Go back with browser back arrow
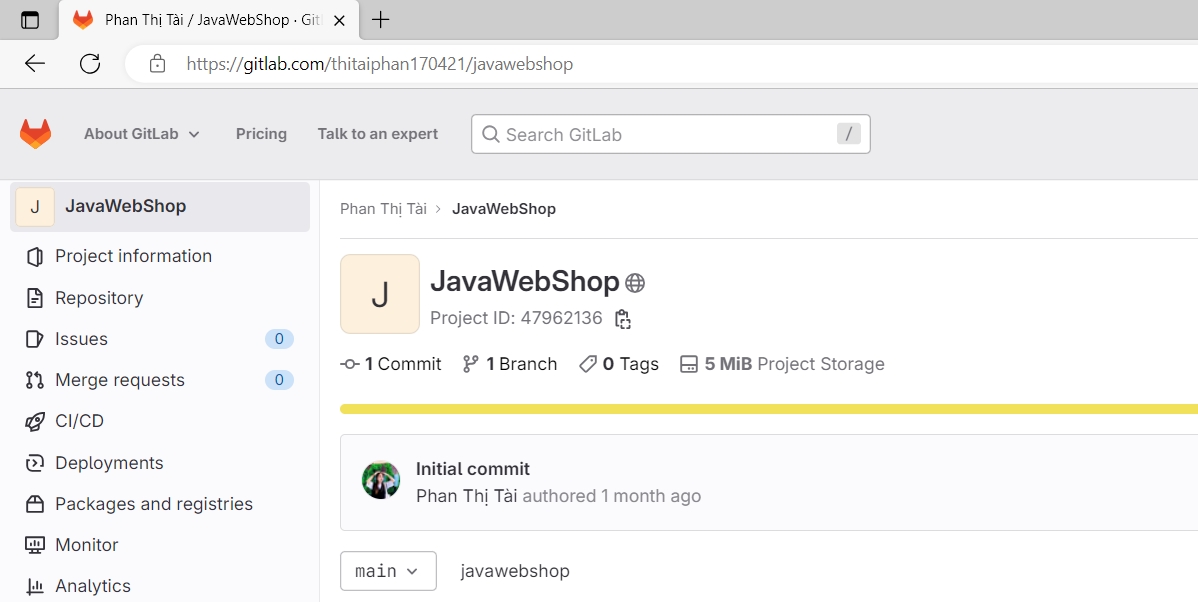Screen dimensions: 1198x602 [x=35, y=63]
